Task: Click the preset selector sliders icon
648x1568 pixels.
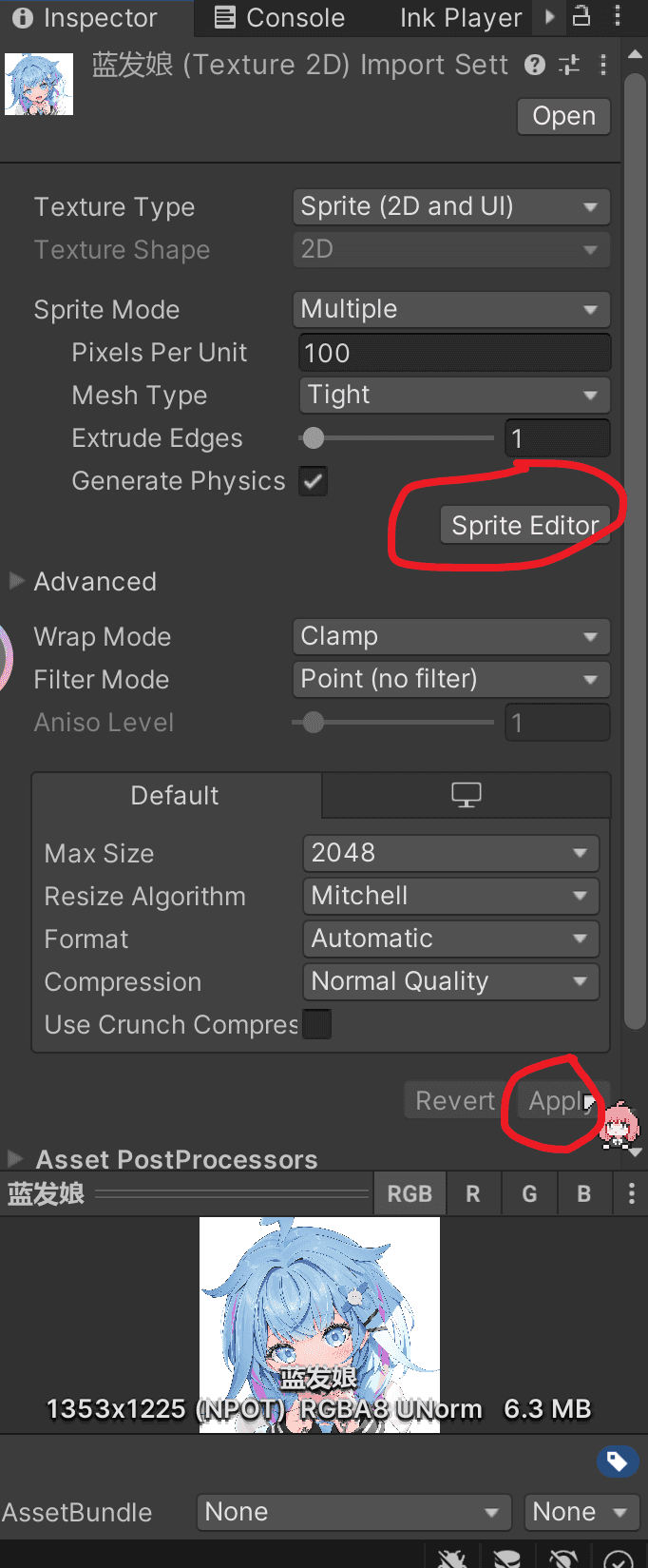Action: coord(569,65)
